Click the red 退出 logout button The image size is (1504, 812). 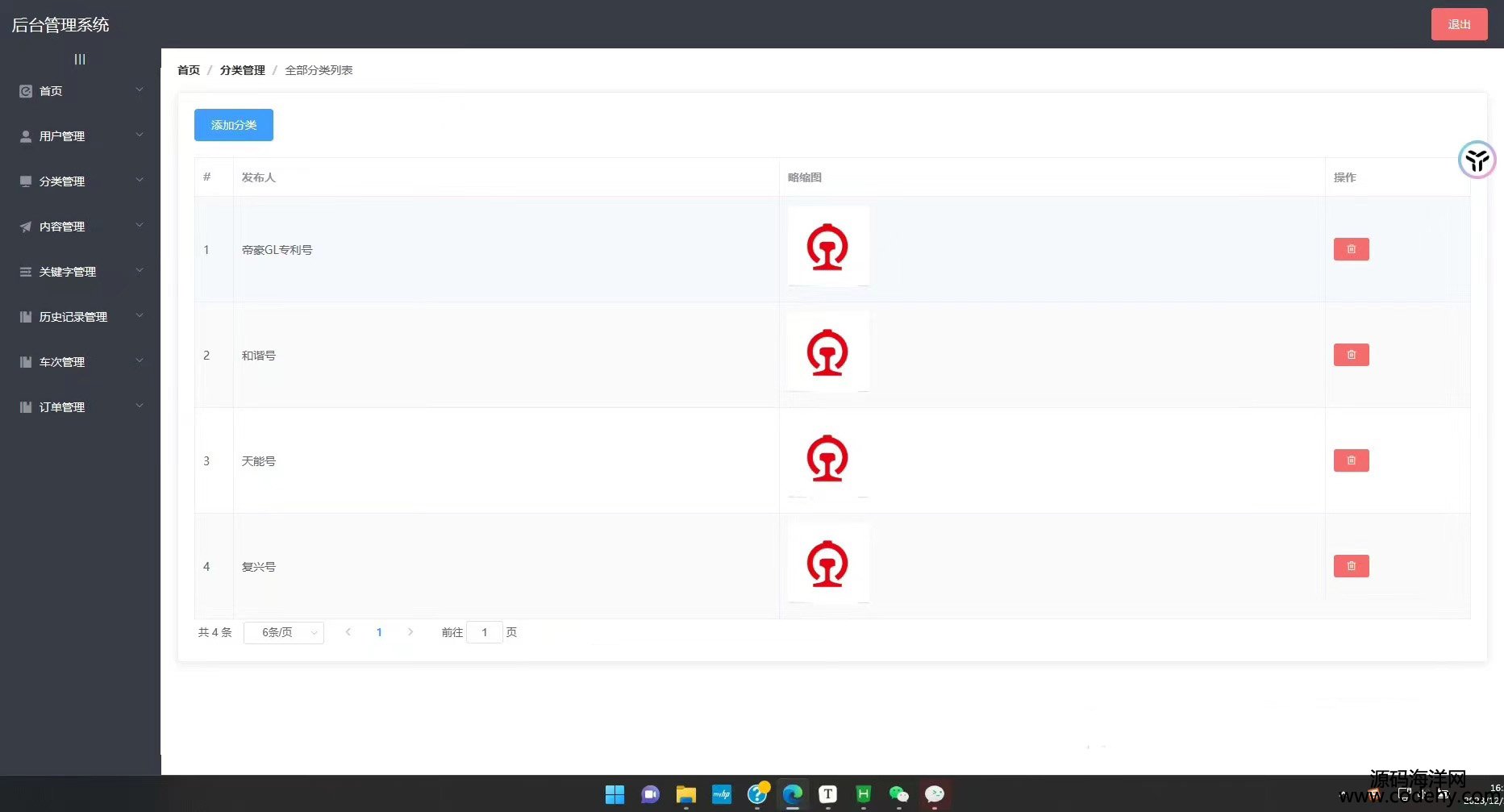tap(1459, 24)
